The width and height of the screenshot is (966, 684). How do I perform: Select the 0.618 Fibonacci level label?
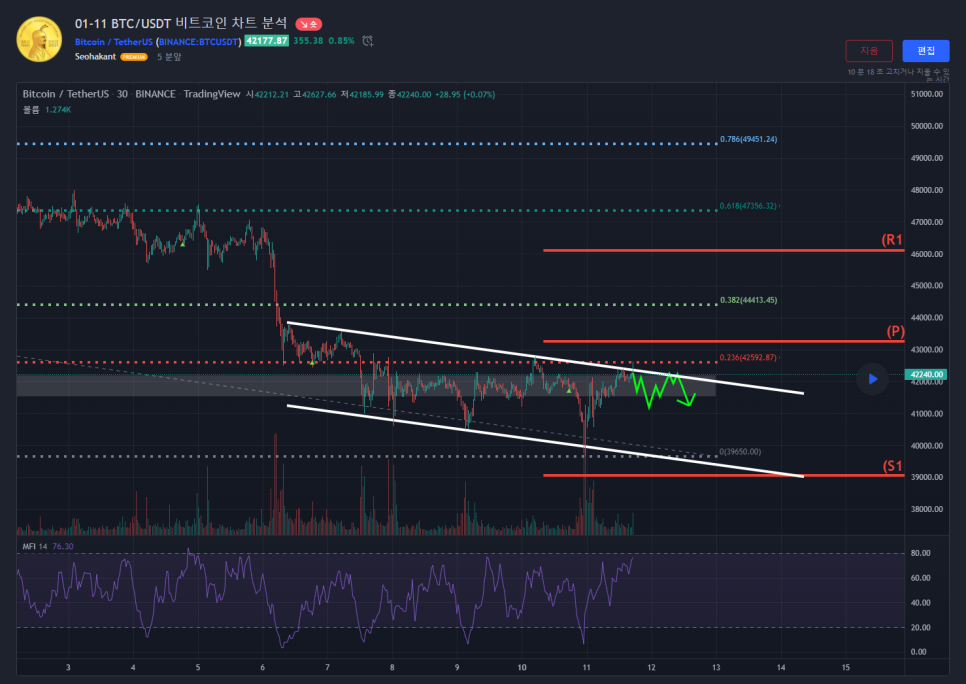coord(748,207)
